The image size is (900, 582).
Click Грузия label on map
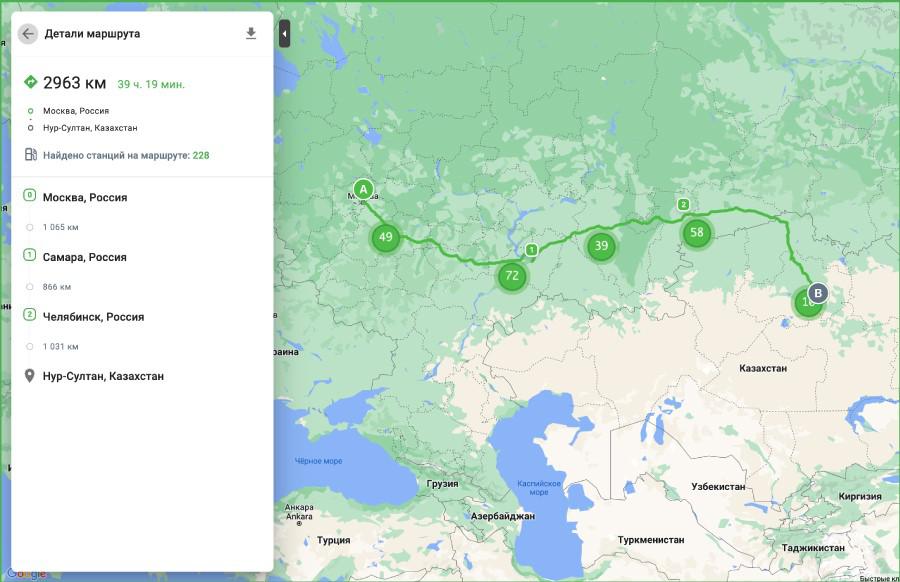(x=443, y=484)
